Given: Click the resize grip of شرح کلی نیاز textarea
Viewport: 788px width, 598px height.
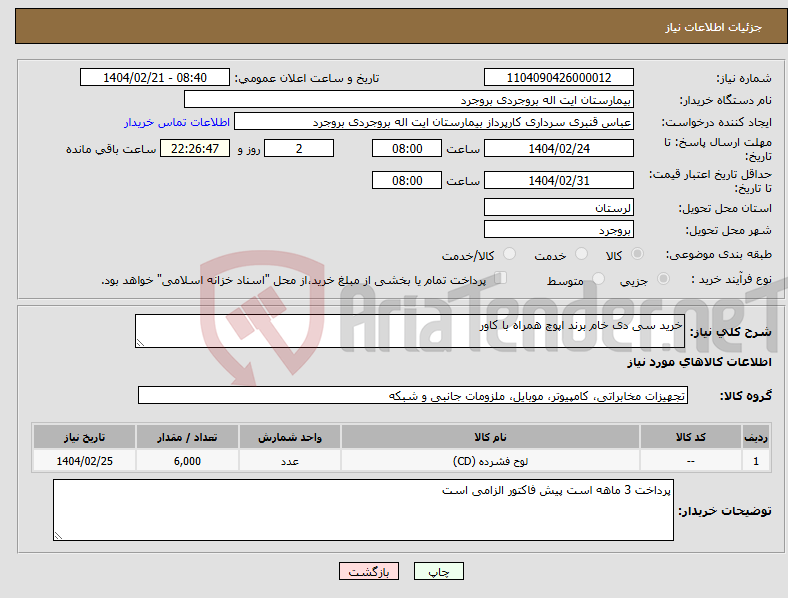Looking at the screenshot, I should tap(140, 343).
